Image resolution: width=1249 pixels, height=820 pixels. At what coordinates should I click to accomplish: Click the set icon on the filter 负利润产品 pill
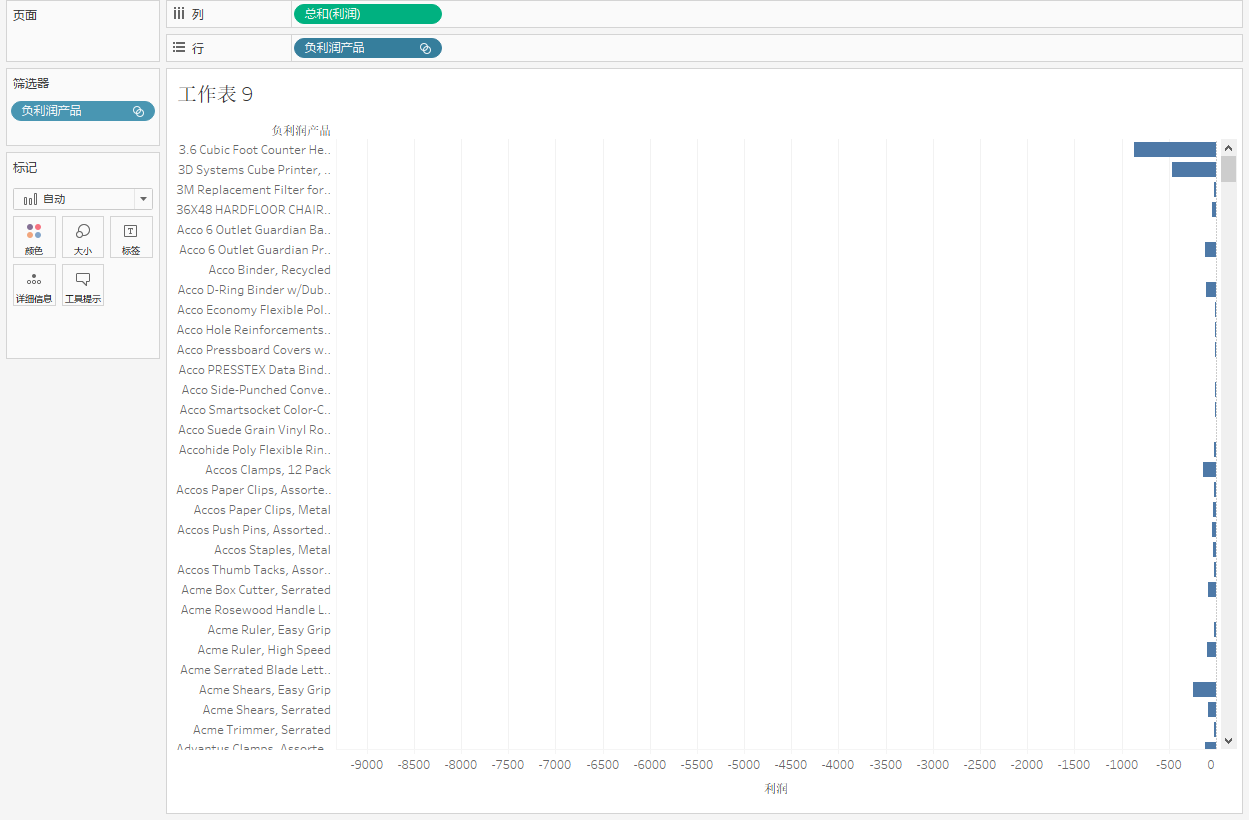pos(139,111)
